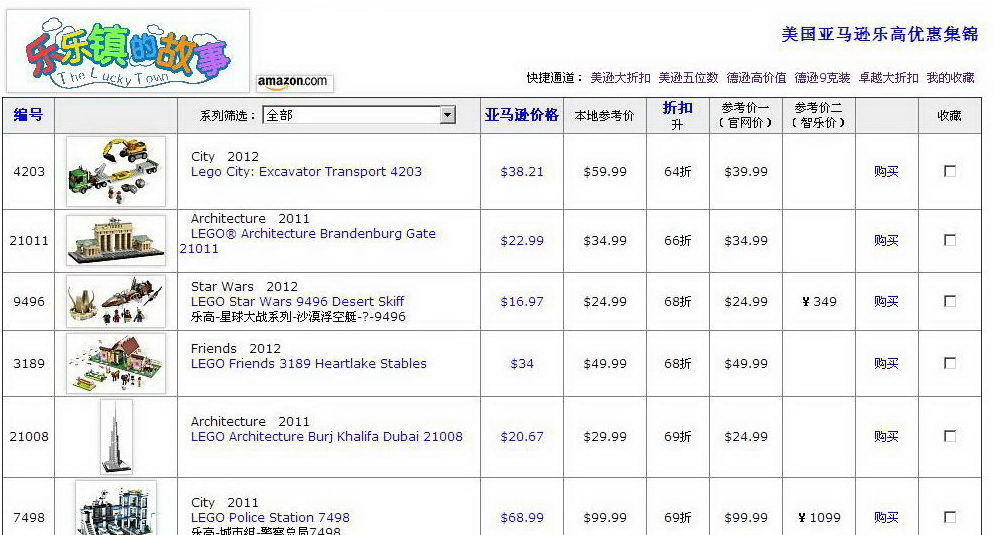
Task: Click the $68.99 Amazon price
Action: coord(522,517)
